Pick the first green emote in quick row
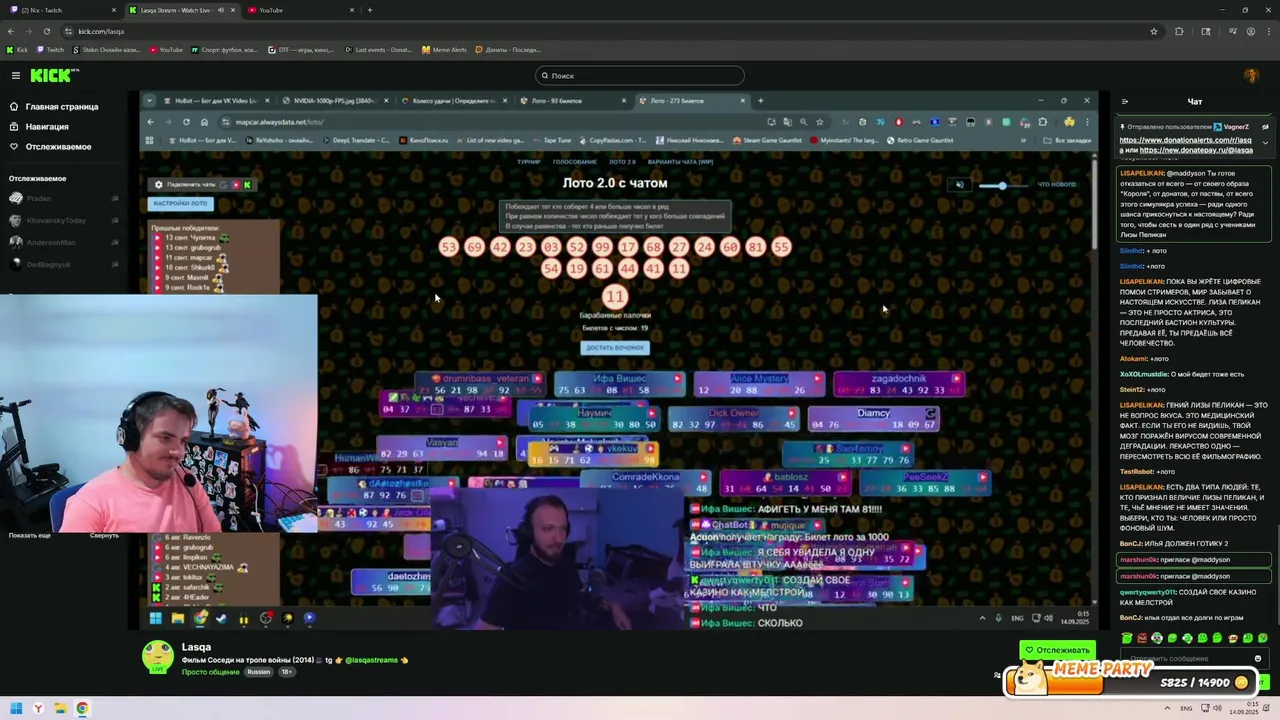Viewport: 1280px width, 720px height. (x=1127, y=638)
